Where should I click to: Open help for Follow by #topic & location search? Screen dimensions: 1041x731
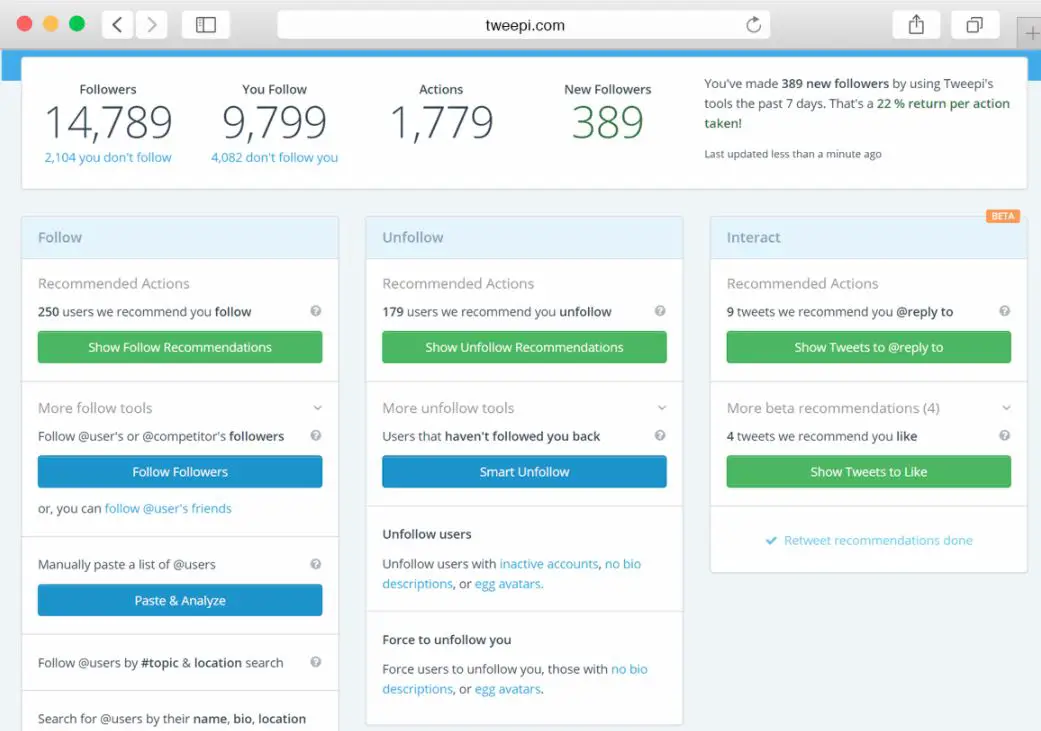(316, 662)
